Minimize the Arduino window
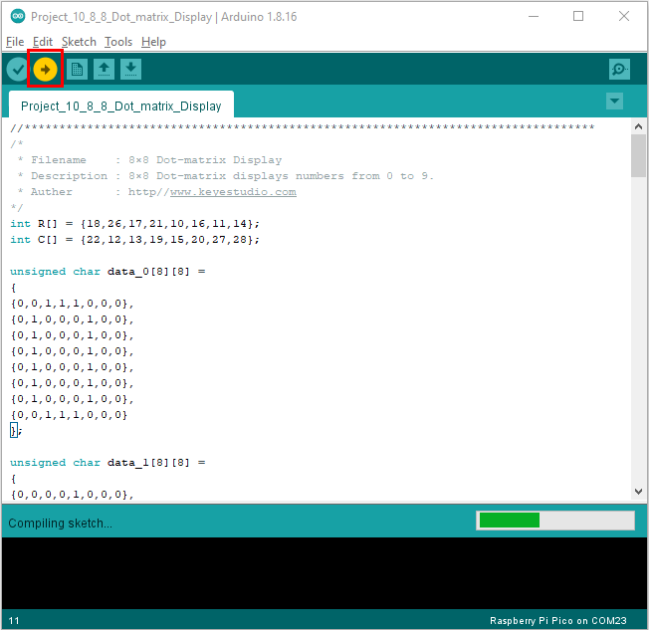The height and width of the screenshot is (631, 650). [x=534, y=17]
